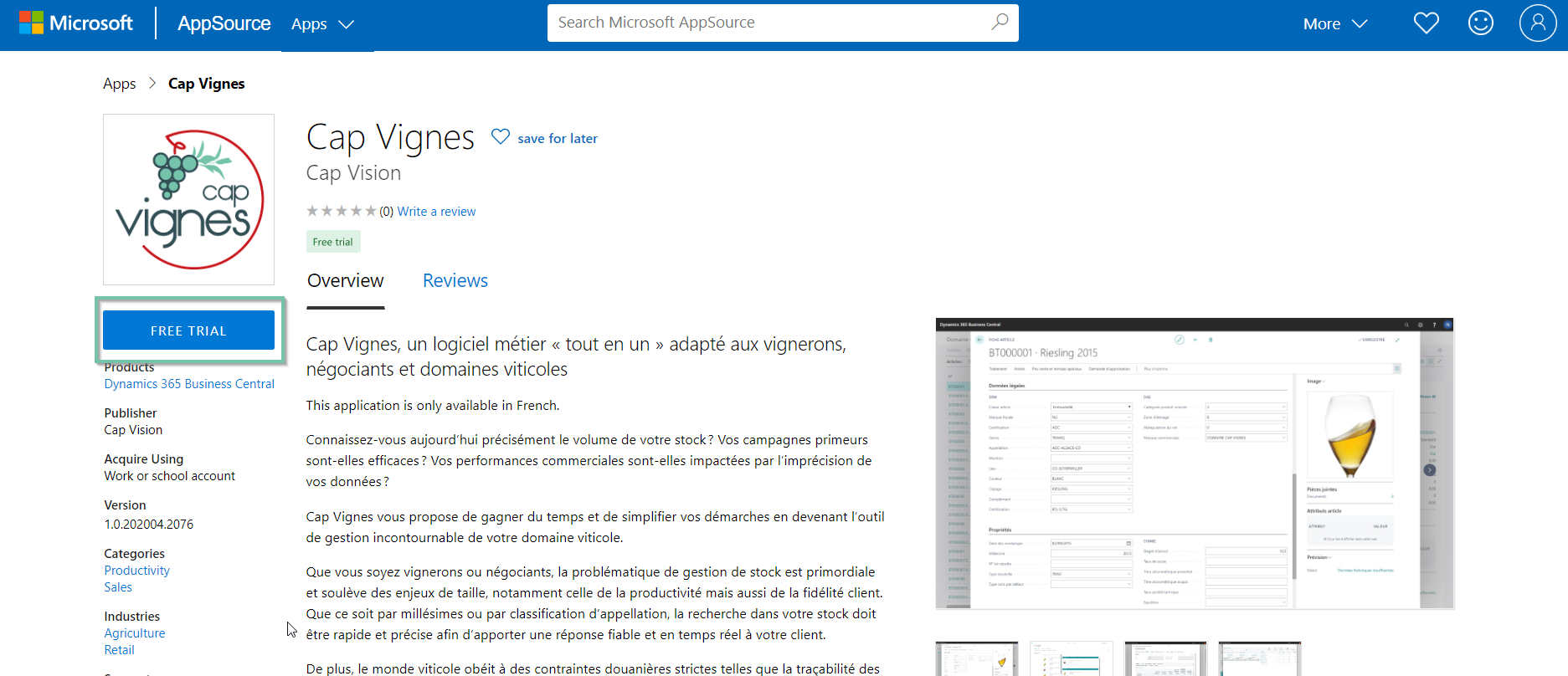Go to Apps breadcrumb
Image resolution: width=1568 pixels, height=676 pixels.
(120, 84)
